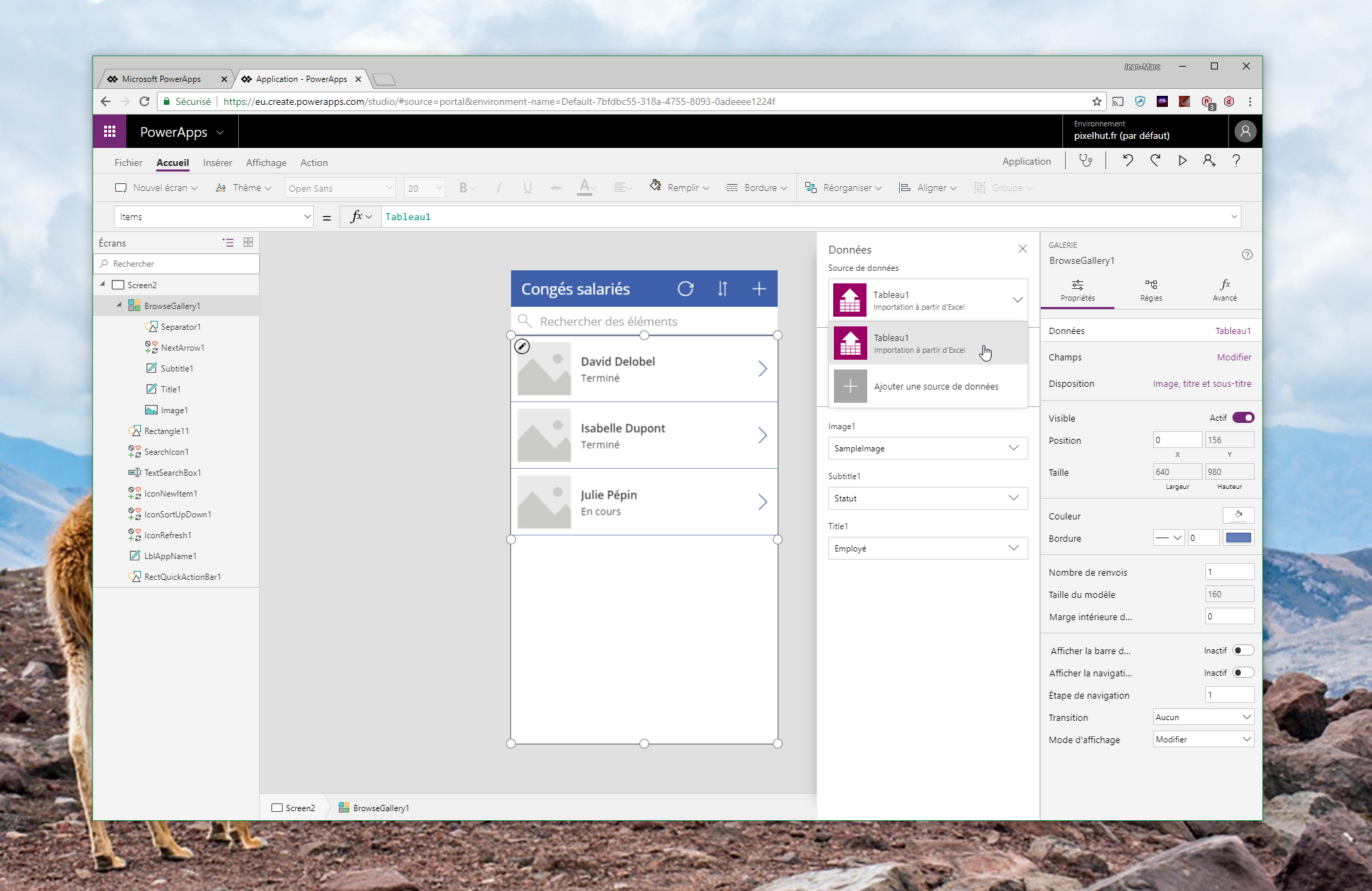This screenshot has height=891, width=1372.
Task: Click the share user icon
Action: (x=1209, y=161)
